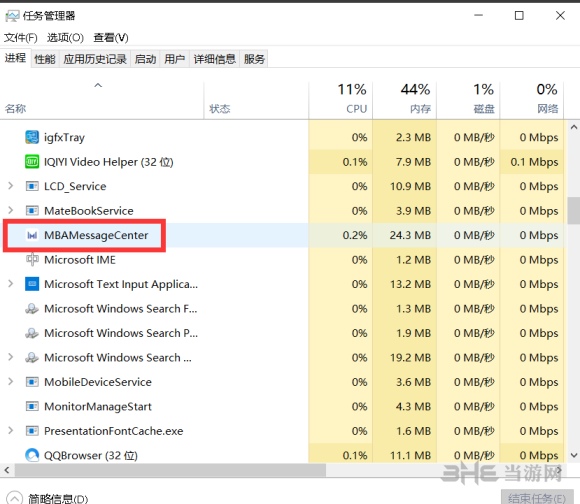
Task: Switch to the 性能 tab
Action: (45, 59)
